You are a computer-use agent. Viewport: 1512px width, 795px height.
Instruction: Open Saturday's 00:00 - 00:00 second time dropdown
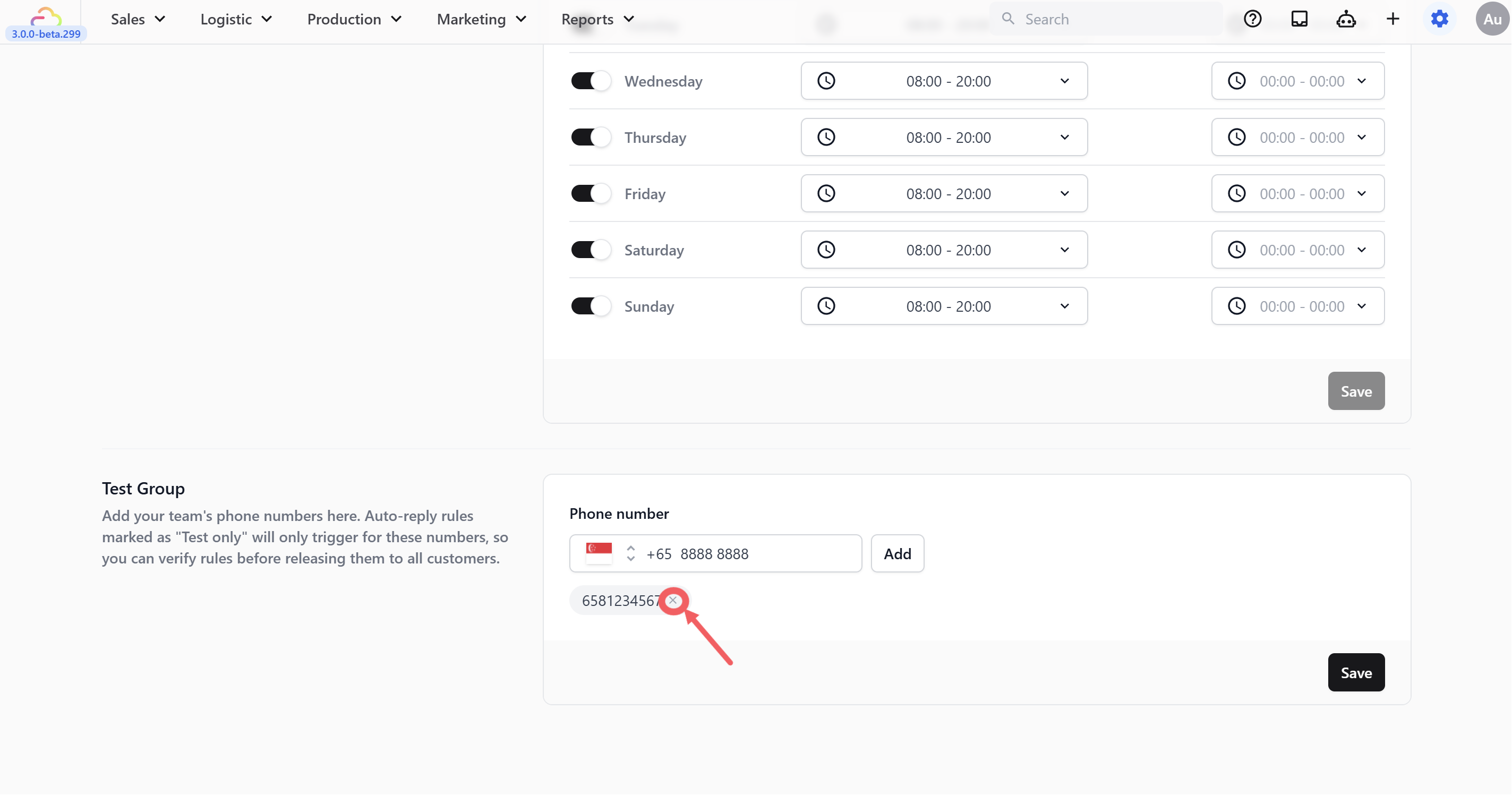click(x=1297, y=250)
